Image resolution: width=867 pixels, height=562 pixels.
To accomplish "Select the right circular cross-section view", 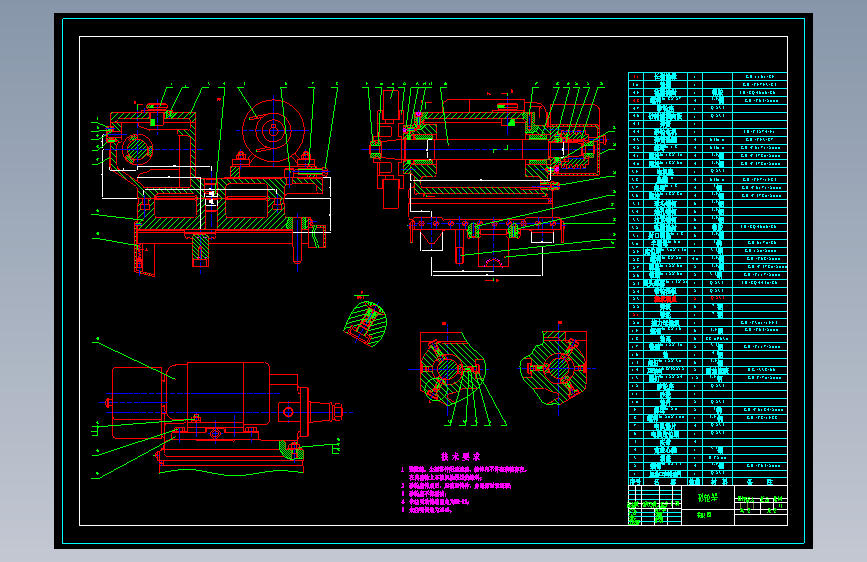I will pyautogui.click(x=555, y=368).
